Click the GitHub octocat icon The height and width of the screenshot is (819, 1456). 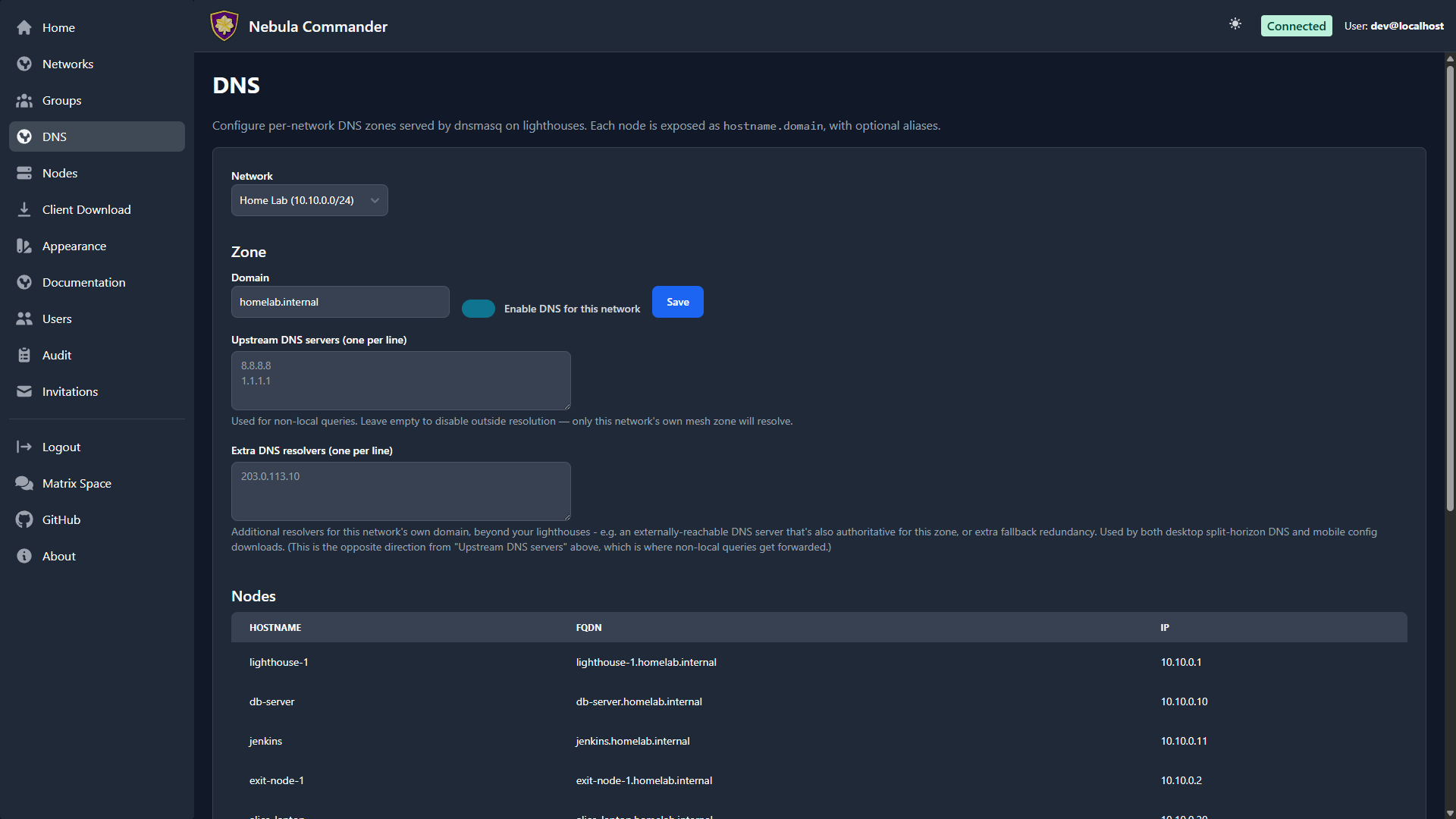pyautogui.click(x=24, y=519)
